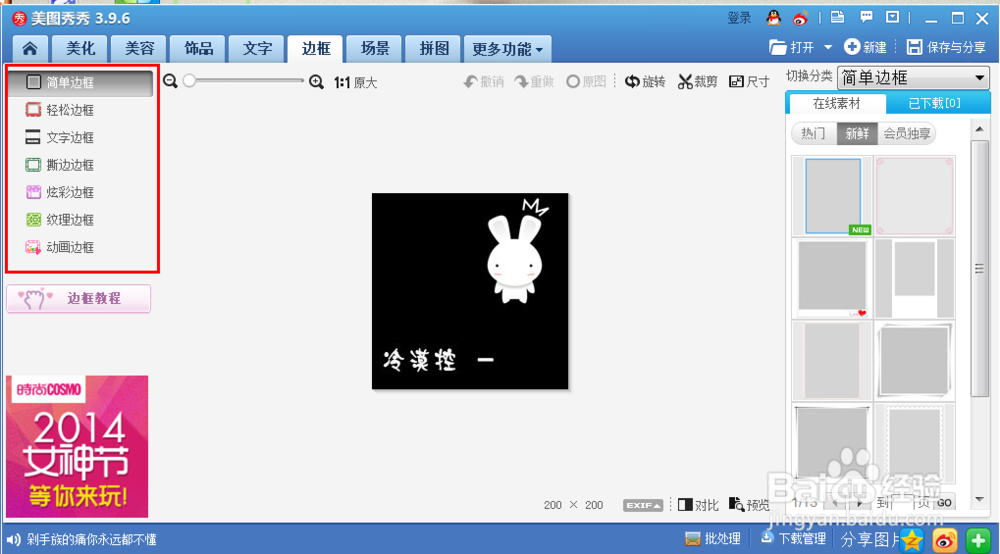The height and width of the screenshot is (554, 1000).
Task: Go to next material page arrow
Action: (x=859, y=503)
